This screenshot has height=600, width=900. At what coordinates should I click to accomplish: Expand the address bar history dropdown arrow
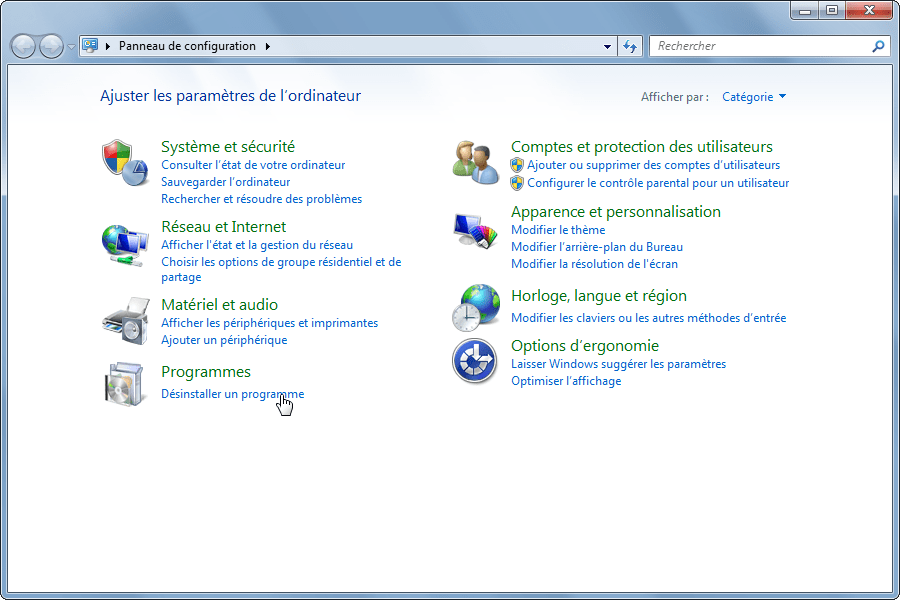pyautogui.click(x=608, y=46)
